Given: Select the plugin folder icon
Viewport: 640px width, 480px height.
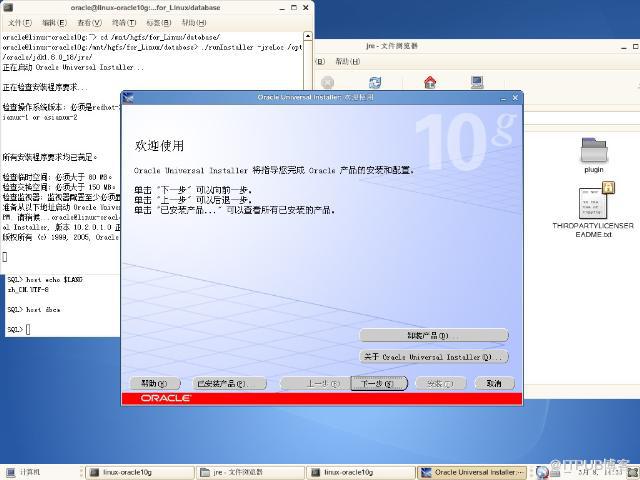Looking at the screenshot, I should [x=594, y=150].
